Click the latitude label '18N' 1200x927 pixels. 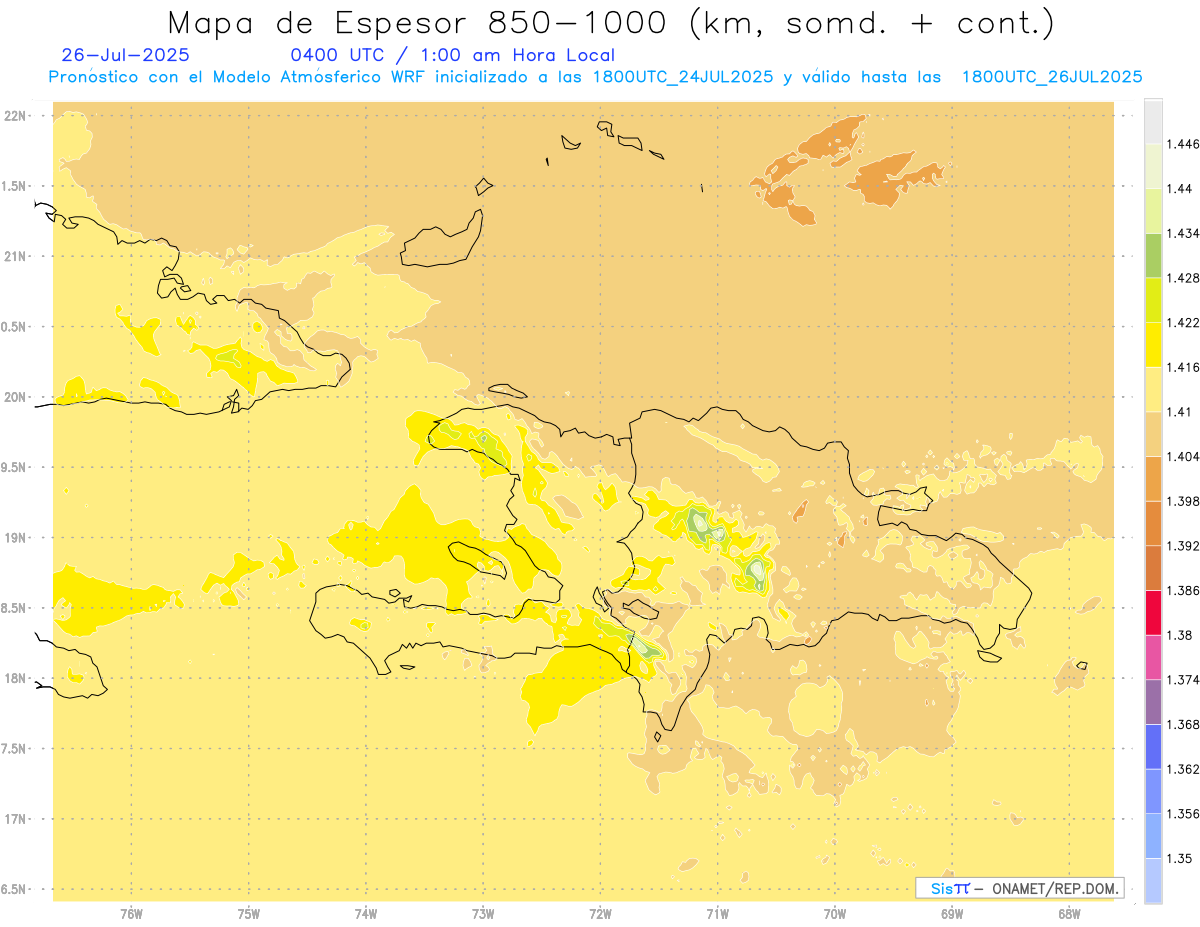[x=14, y=678]
